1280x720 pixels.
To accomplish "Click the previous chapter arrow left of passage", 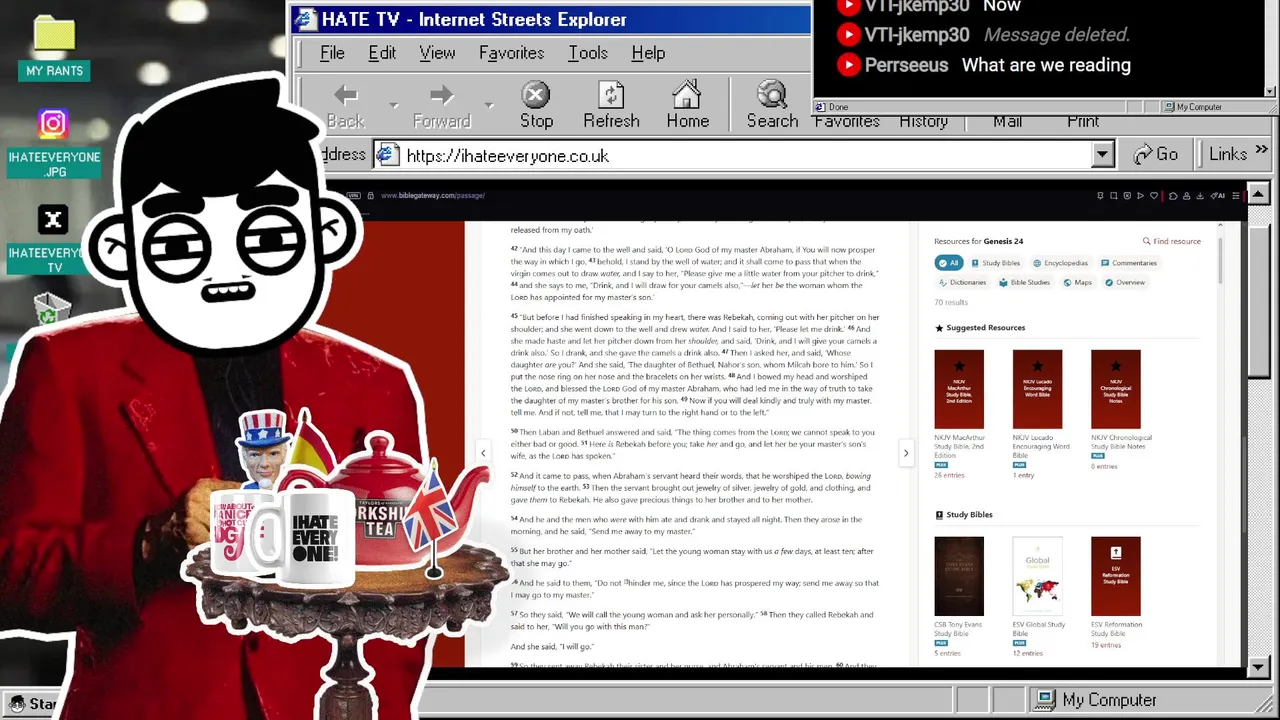I will (x=483, y=453).
